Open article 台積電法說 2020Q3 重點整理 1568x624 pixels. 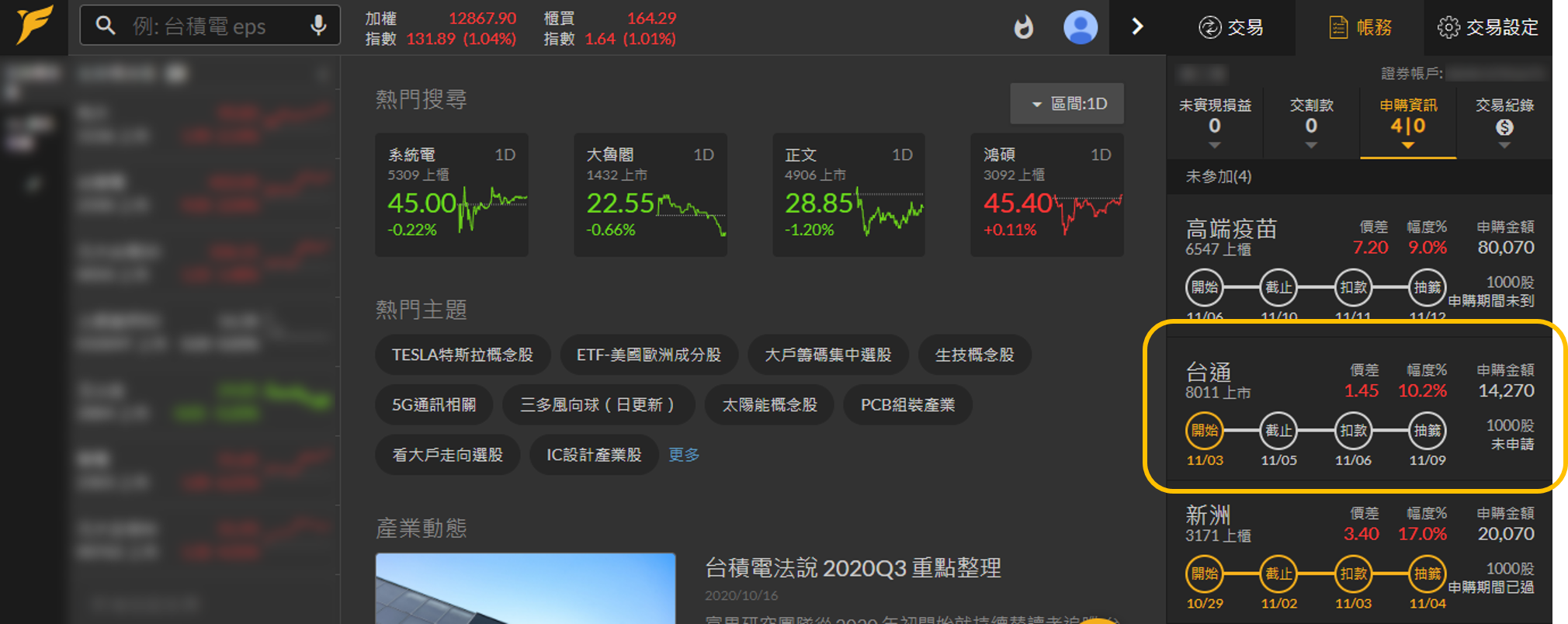(853, 568)
